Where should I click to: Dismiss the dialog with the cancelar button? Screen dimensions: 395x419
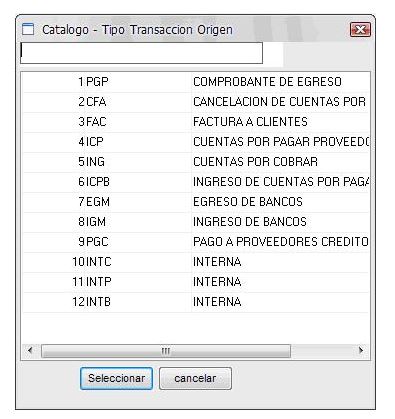click(195, 378)
